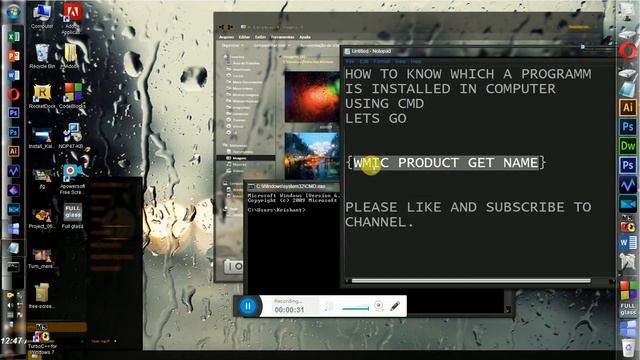This screenshot has width=640, height=360.
Task: Click the CMD prompt line
Action: pos(276,210)
